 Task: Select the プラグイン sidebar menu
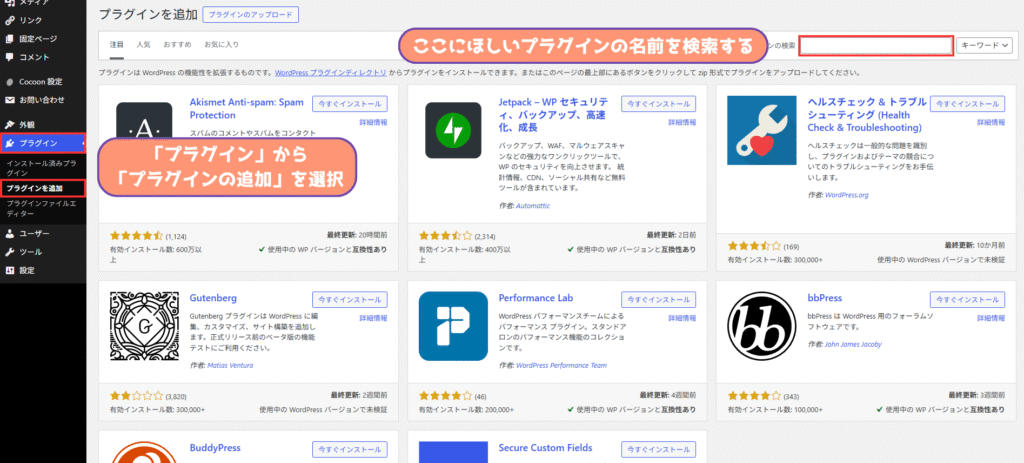(x=42, y=143)
